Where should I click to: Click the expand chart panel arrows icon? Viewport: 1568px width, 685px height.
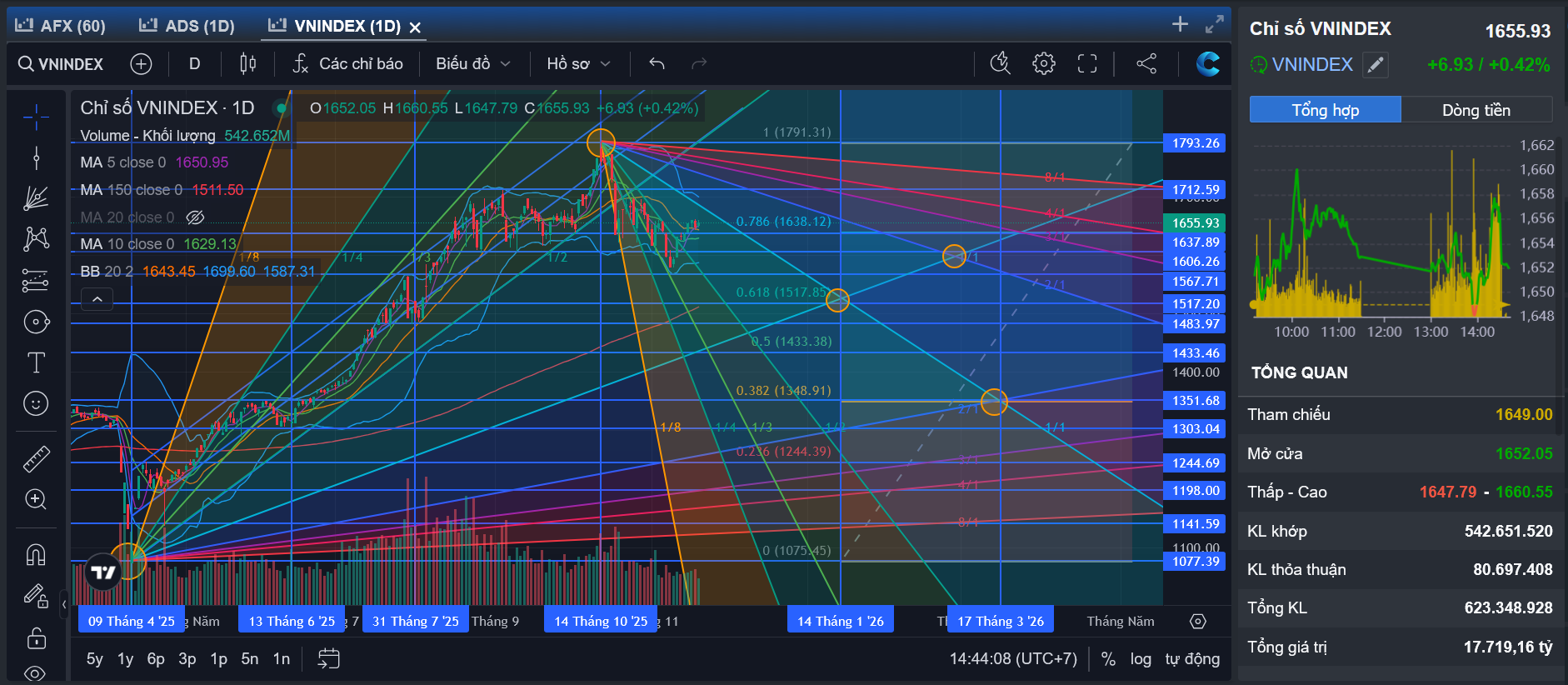point(1214,24)
